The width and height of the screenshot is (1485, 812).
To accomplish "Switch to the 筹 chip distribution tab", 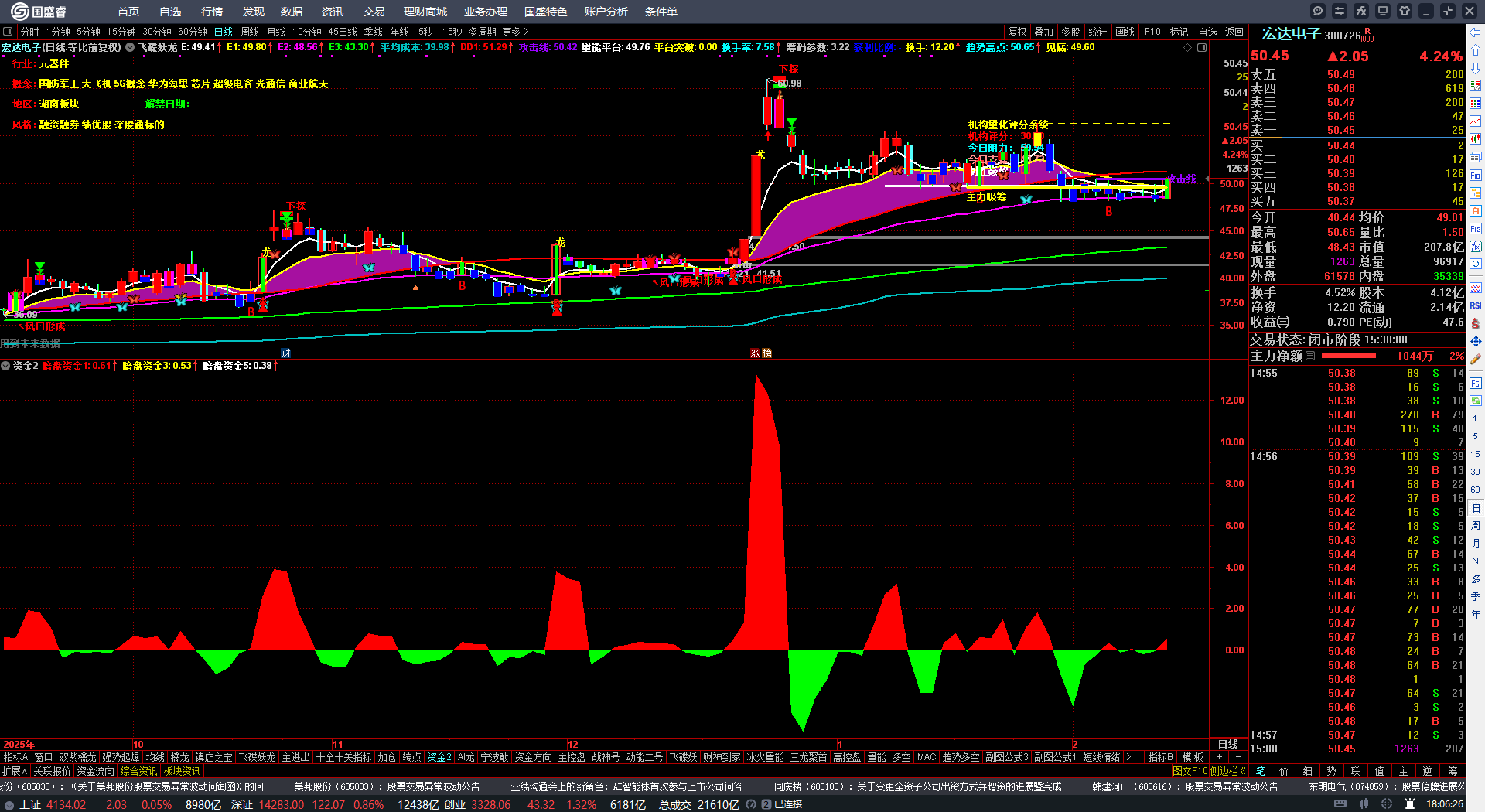I will click(x=1453, y=771).
